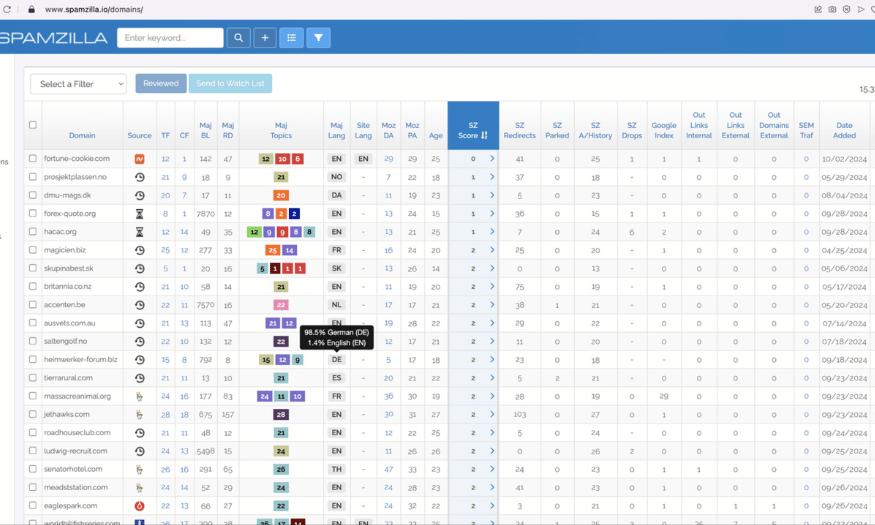Sort by Date Added column header
This screenshot has width=875, height=525.
click(844, 131)
